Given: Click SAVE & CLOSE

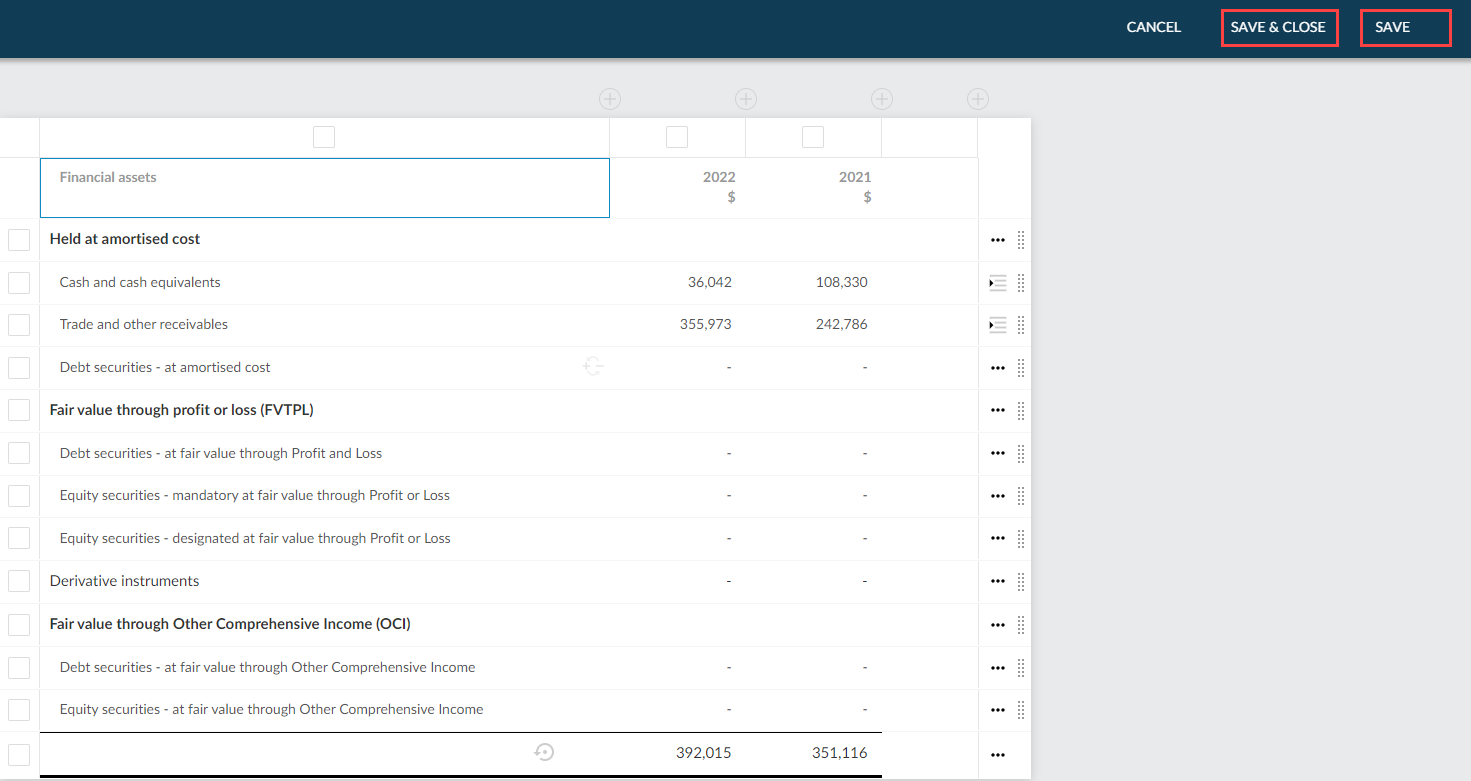Looking at the screenshot, I should 1279,27.
